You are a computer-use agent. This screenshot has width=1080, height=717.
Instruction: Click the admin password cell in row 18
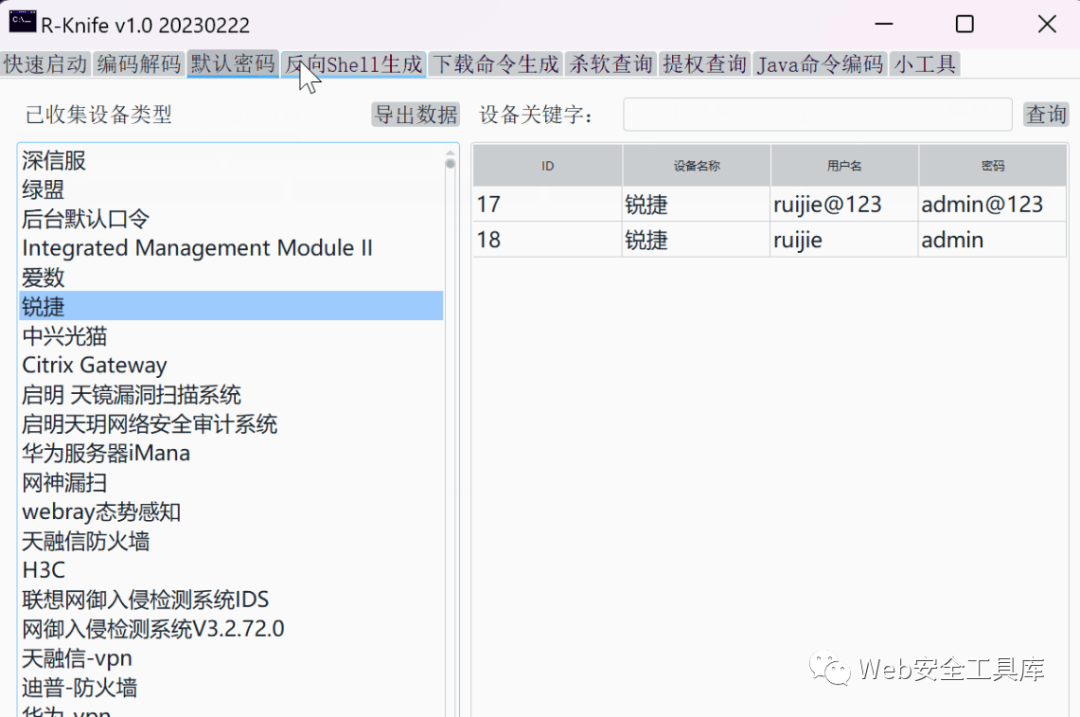993,240
